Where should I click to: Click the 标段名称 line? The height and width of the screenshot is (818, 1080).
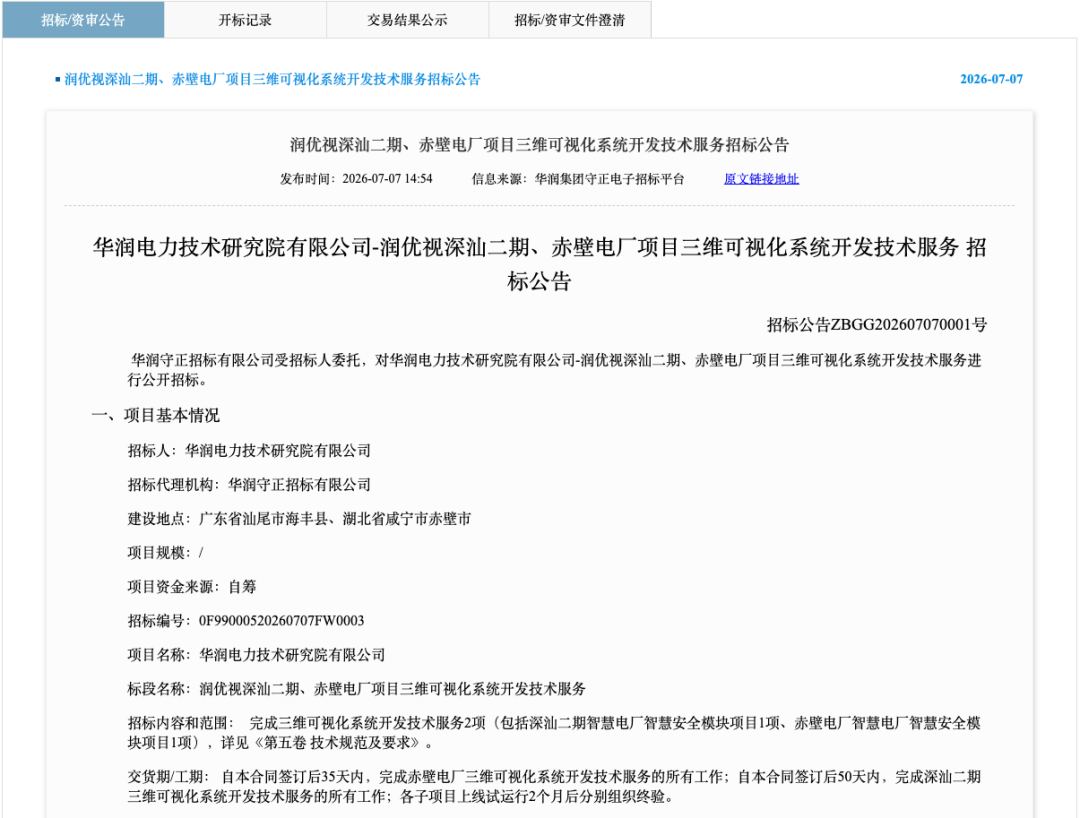coord(357,689)
